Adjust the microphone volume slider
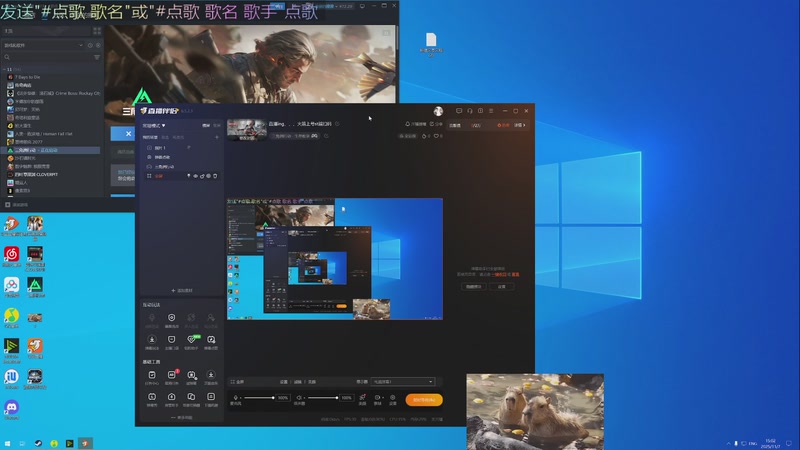Image resolution: width=800 pixels, height=450 pixels. [259, 397]
